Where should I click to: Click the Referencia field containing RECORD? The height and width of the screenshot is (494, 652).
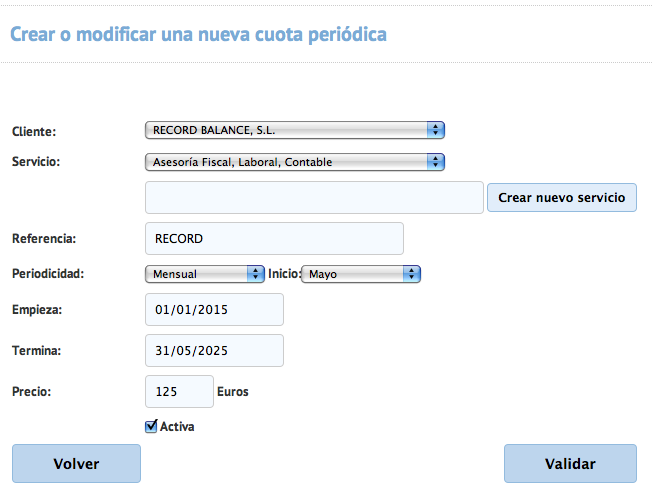tap(274, 239)
